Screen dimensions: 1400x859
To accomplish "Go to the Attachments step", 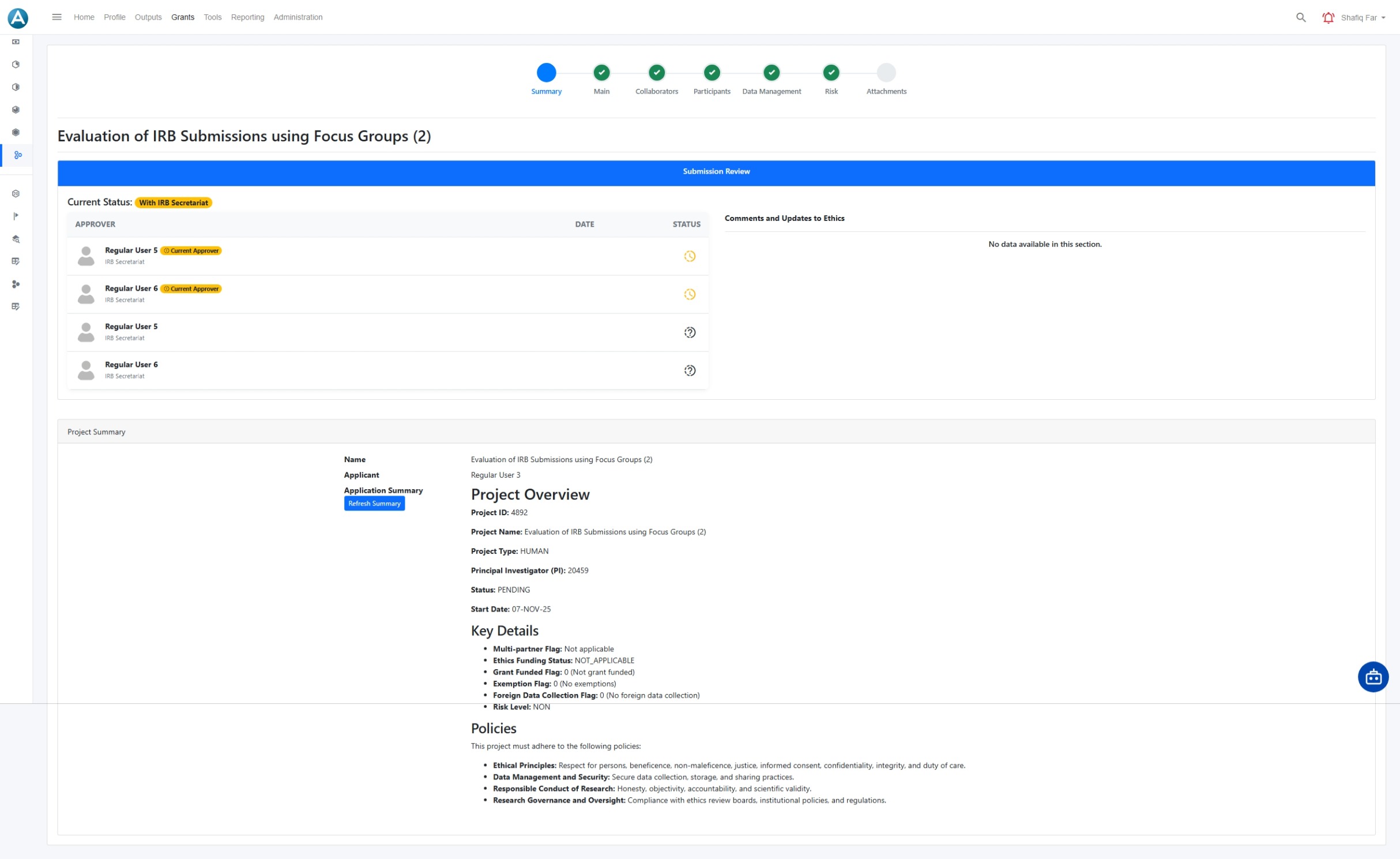I will coord(886,73).
